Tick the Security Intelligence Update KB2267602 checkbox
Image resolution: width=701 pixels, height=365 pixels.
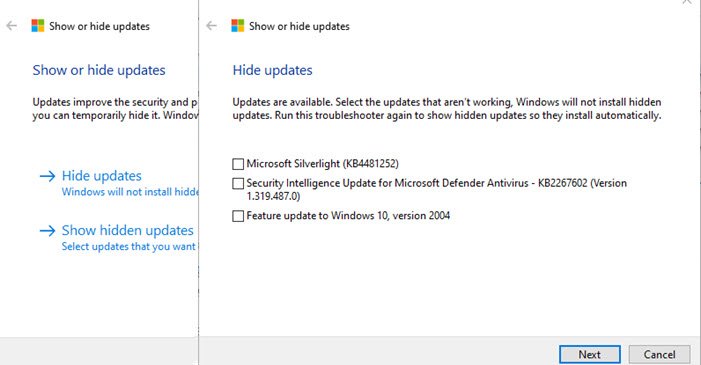238,183
